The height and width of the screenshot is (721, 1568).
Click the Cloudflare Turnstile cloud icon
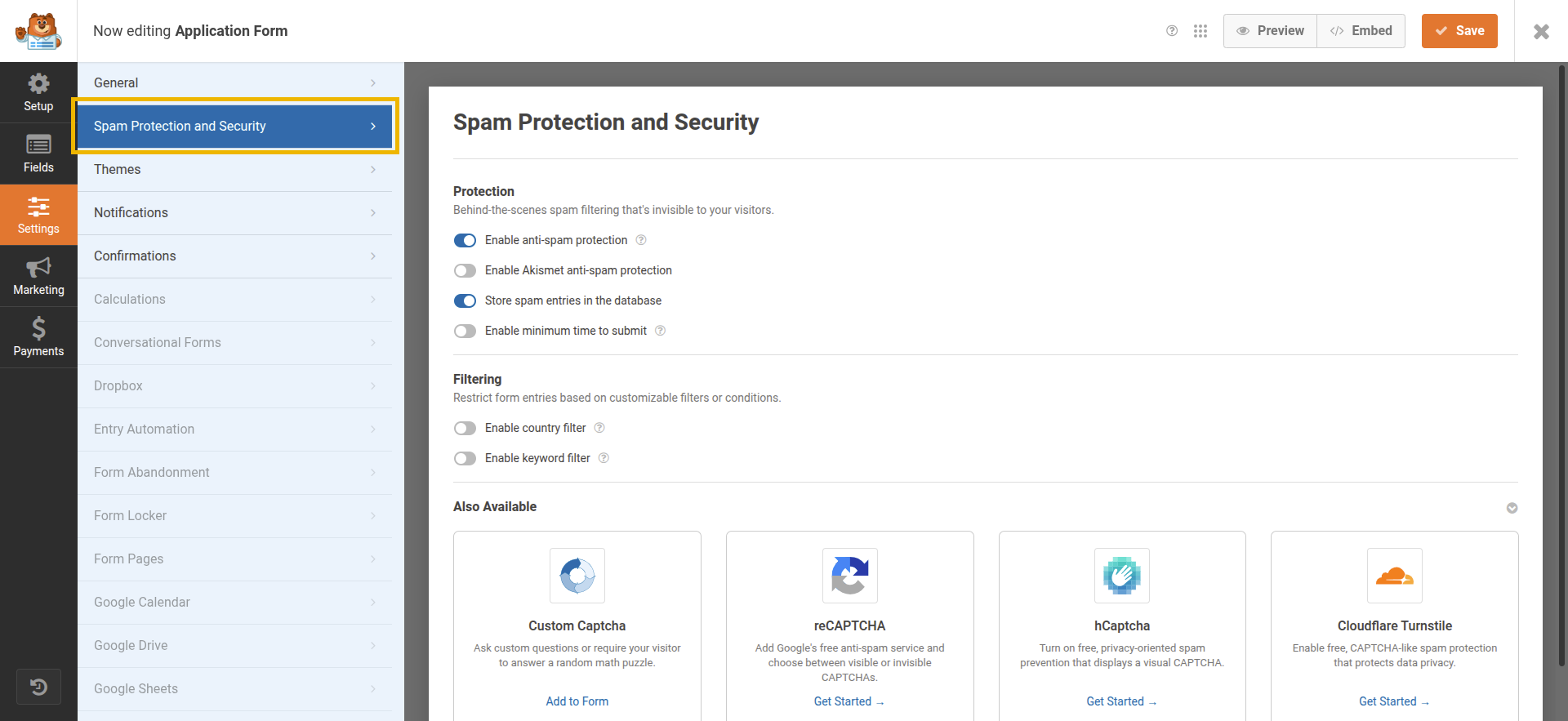point(1395,576)
